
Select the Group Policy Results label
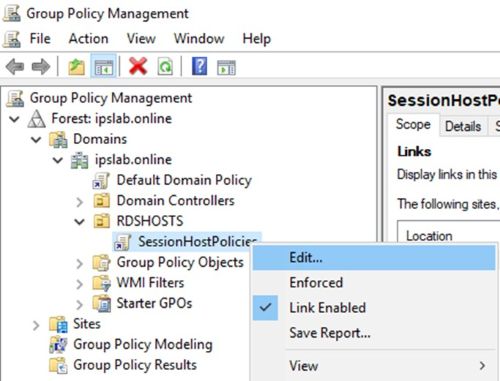[x=135, y=365]
